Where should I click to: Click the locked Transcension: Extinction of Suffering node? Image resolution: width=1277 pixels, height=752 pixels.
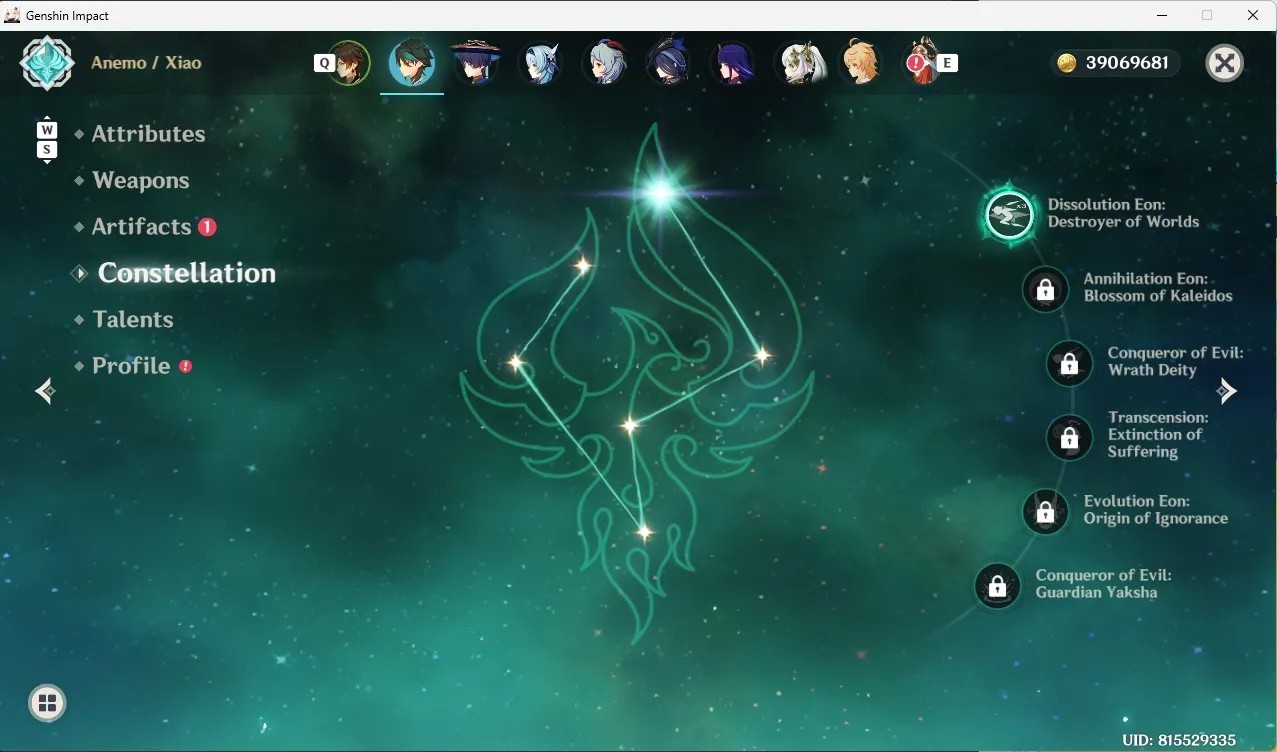click(x=1069, y=437)
